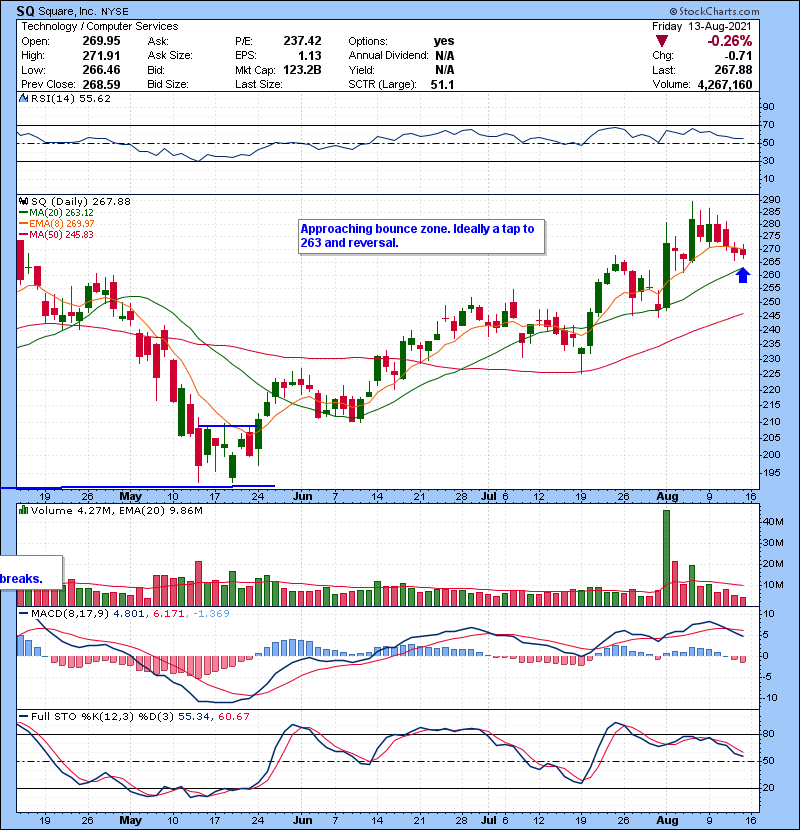Click the High value 271.91
Screen dimensions: 800x830
[x=101, y=55]
